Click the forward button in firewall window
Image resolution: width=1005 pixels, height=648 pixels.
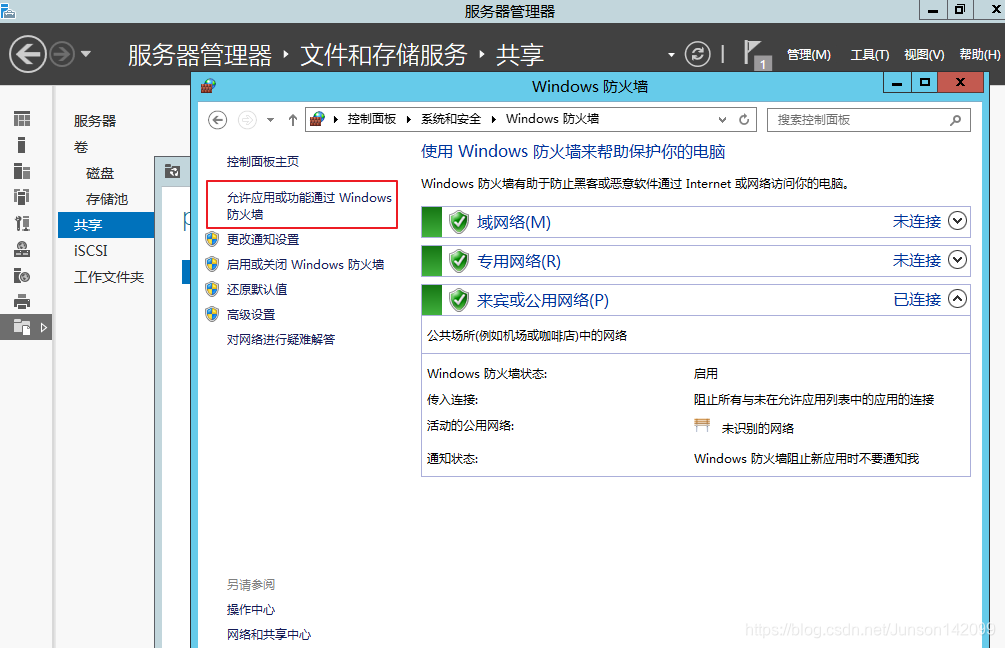(247, 120)
